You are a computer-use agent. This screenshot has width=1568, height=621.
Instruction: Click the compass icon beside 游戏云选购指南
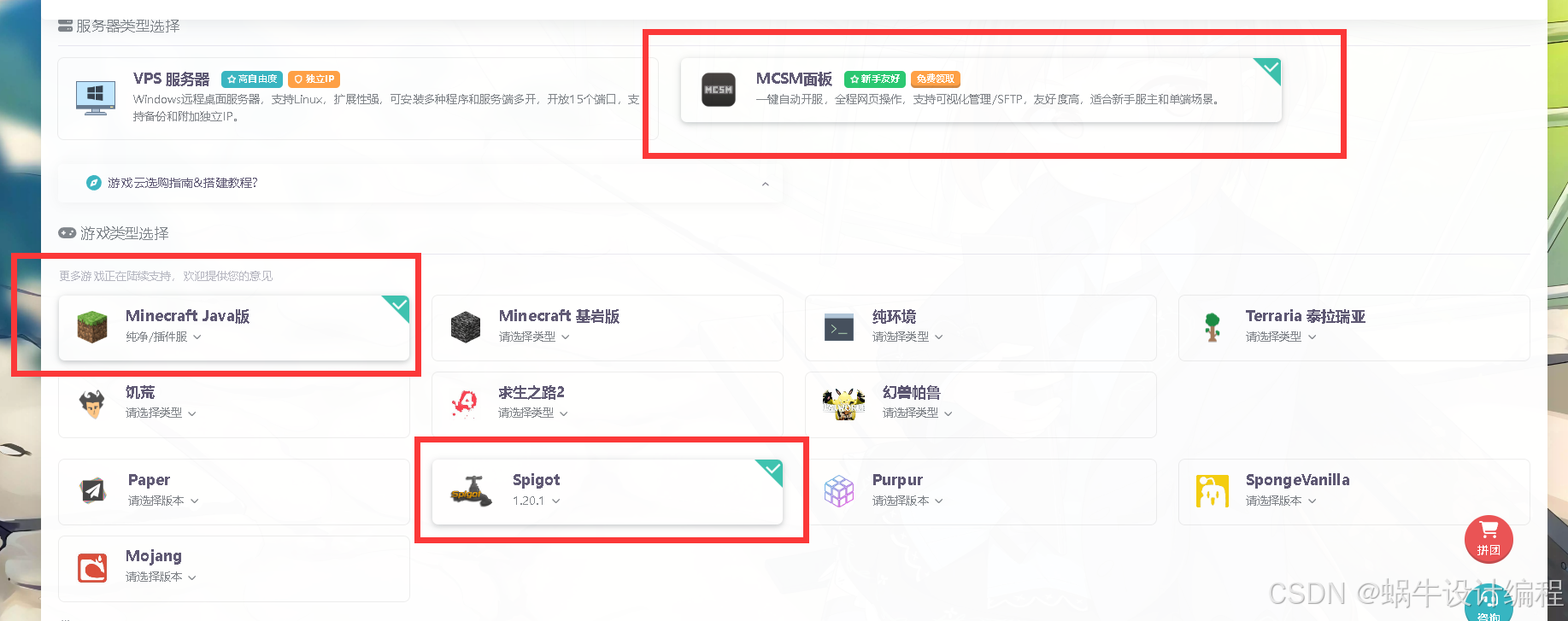[x=94, y=183]
